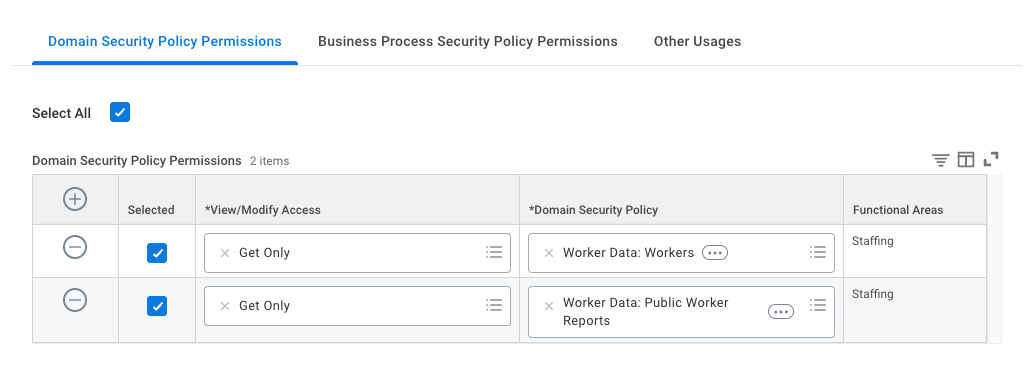Click the Select All label
This screenshot has width=1029, height=388.
(x=62, y=113)
